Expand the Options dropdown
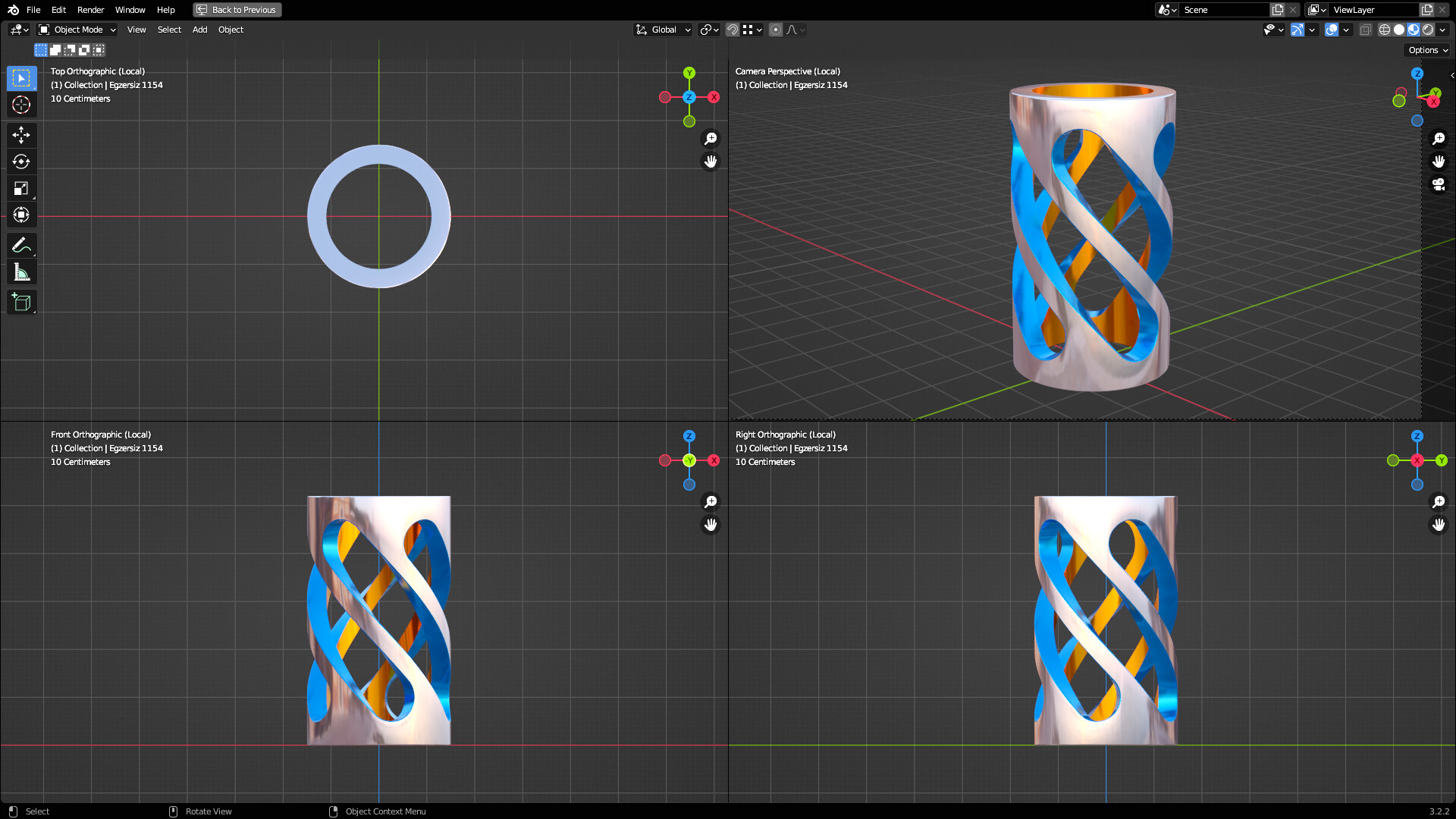Viewport: 1456px width, 819px height. [x=1428, y=50]
